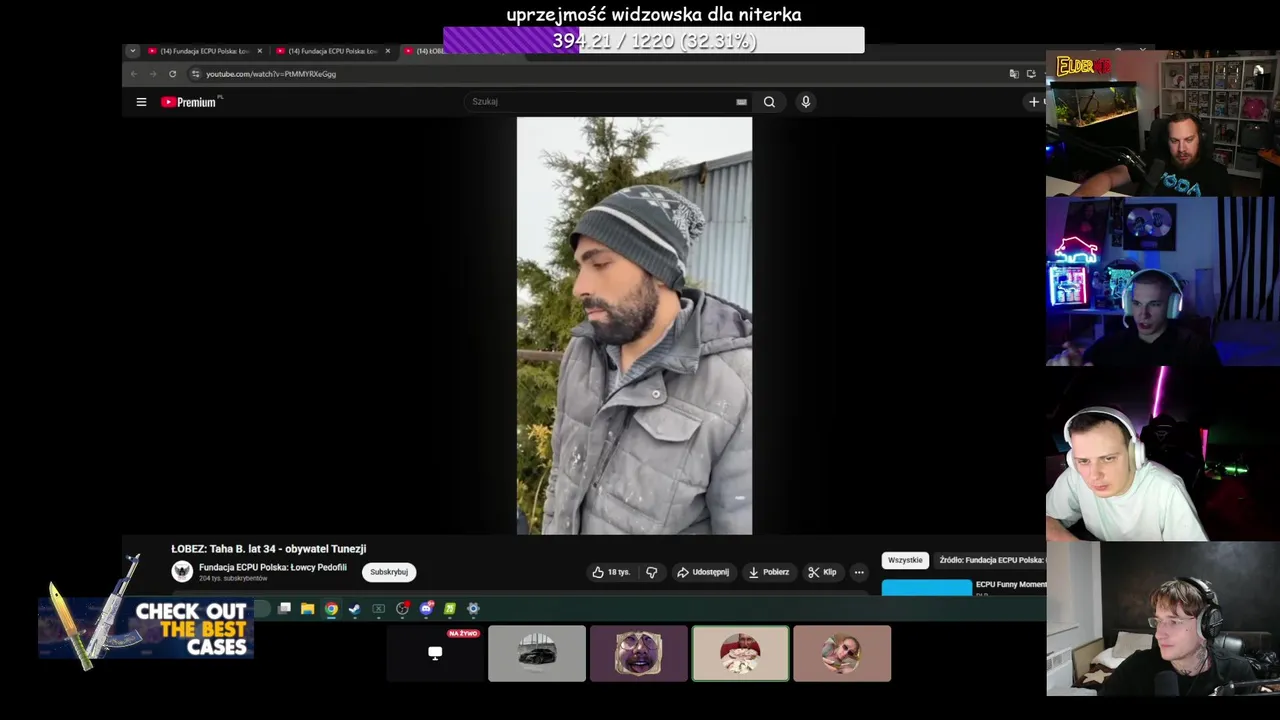Screen dimensions: 1280x720
Task: Select the green-highlighted speaking participant tile
Action: (x=741, y=653)
